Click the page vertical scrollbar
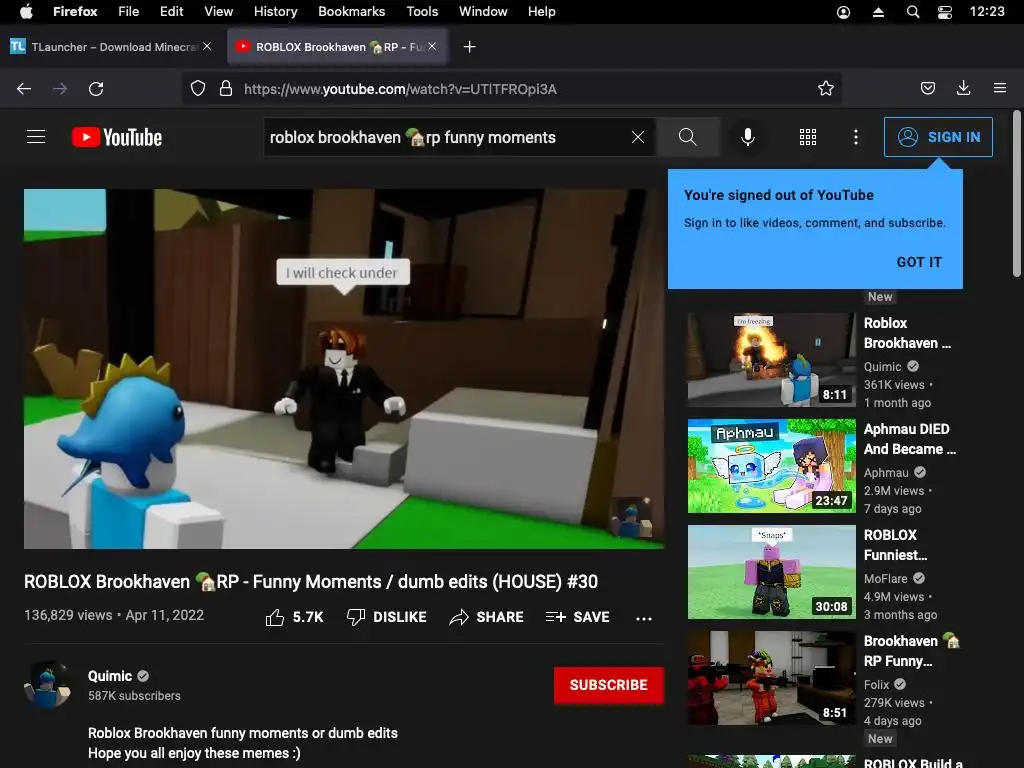 [1016, 195]
